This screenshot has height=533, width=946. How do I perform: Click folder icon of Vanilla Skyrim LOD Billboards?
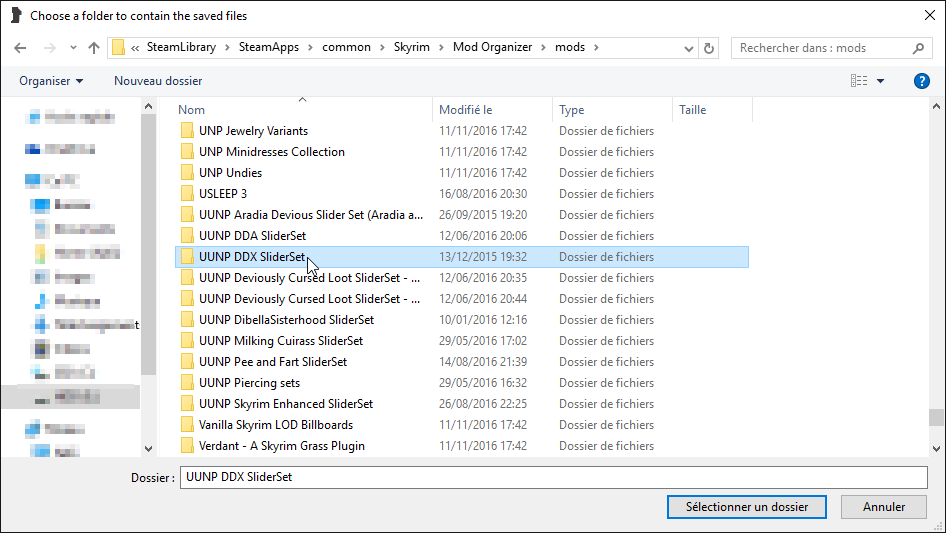(x=188, y=425)
